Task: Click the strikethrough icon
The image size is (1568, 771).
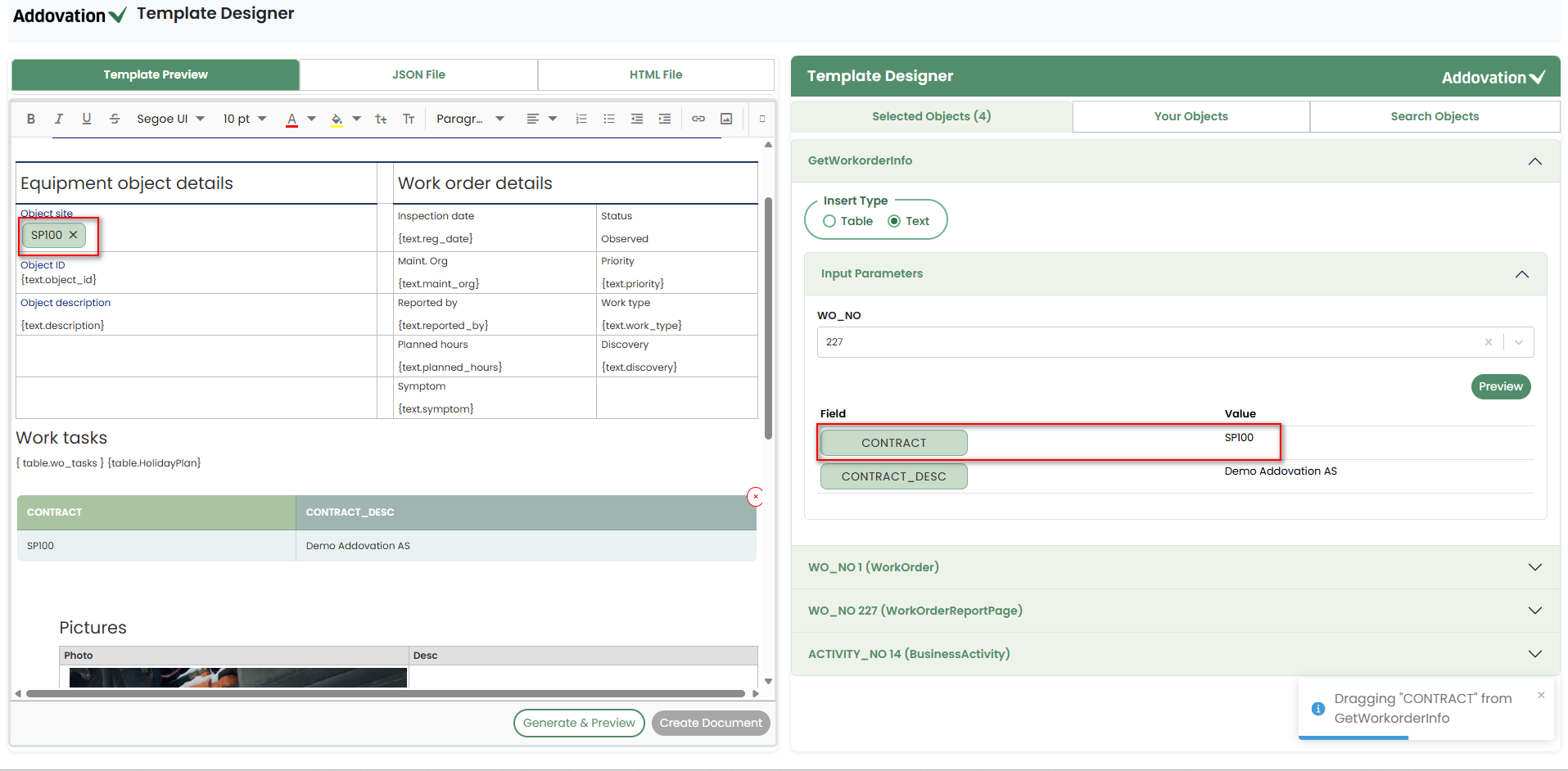Action: (x=115, y=119)
